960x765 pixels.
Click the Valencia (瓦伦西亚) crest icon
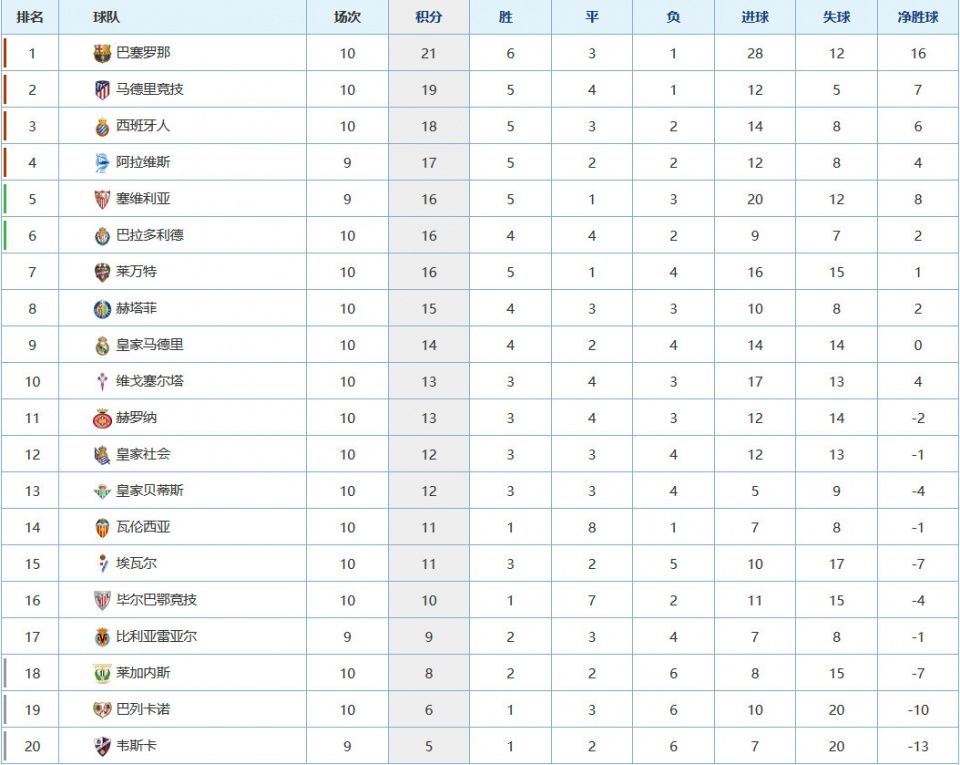[102, 527]
